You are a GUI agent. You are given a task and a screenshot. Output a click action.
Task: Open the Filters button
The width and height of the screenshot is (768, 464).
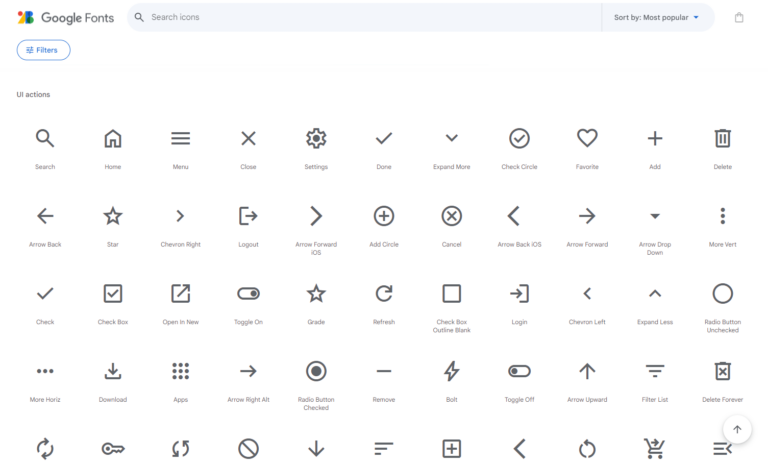[43, 50]
